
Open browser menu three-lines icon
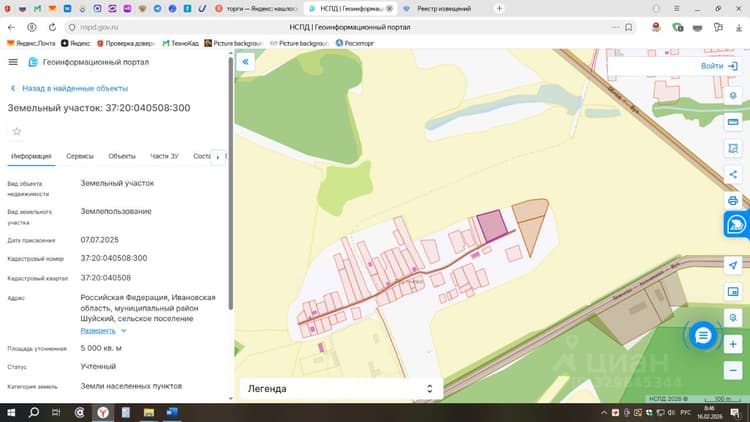click(676, 8)
